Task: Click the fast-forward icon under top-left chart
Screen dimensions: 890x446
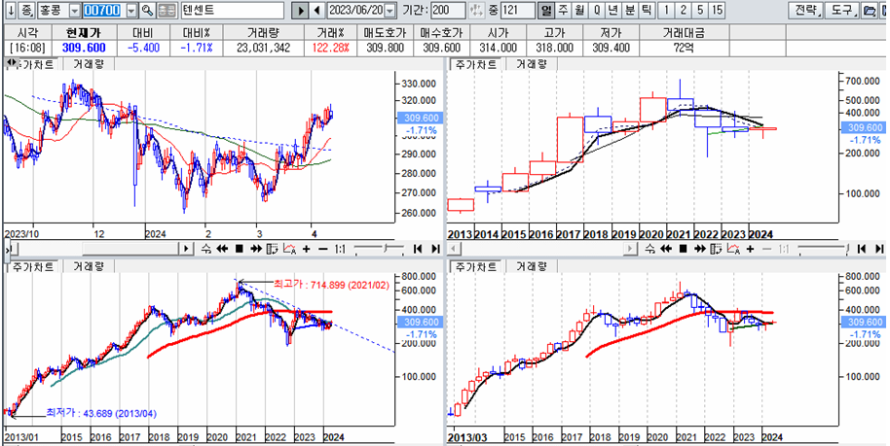Action: (254, 249)
